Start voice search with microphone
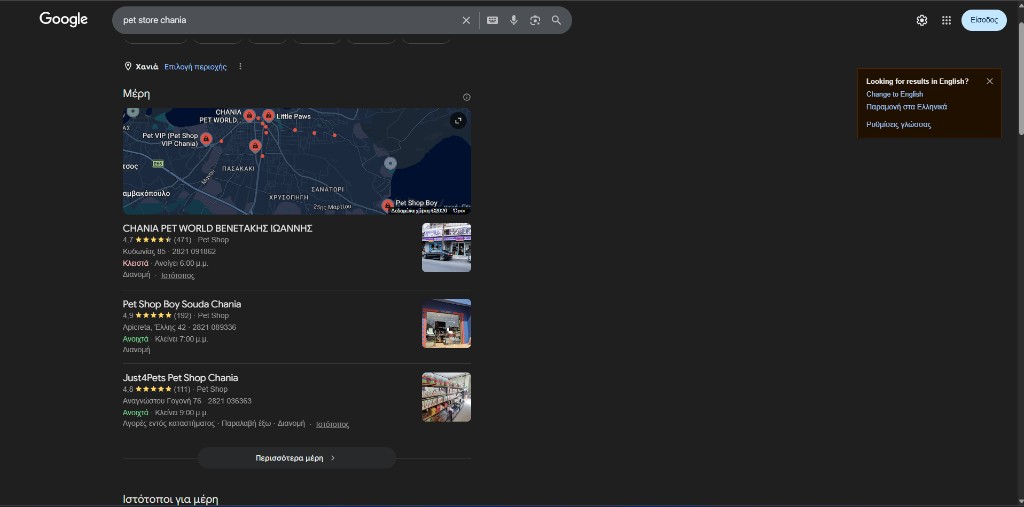1024x507 pixels. pyautogui.click(x=514, y=20)
